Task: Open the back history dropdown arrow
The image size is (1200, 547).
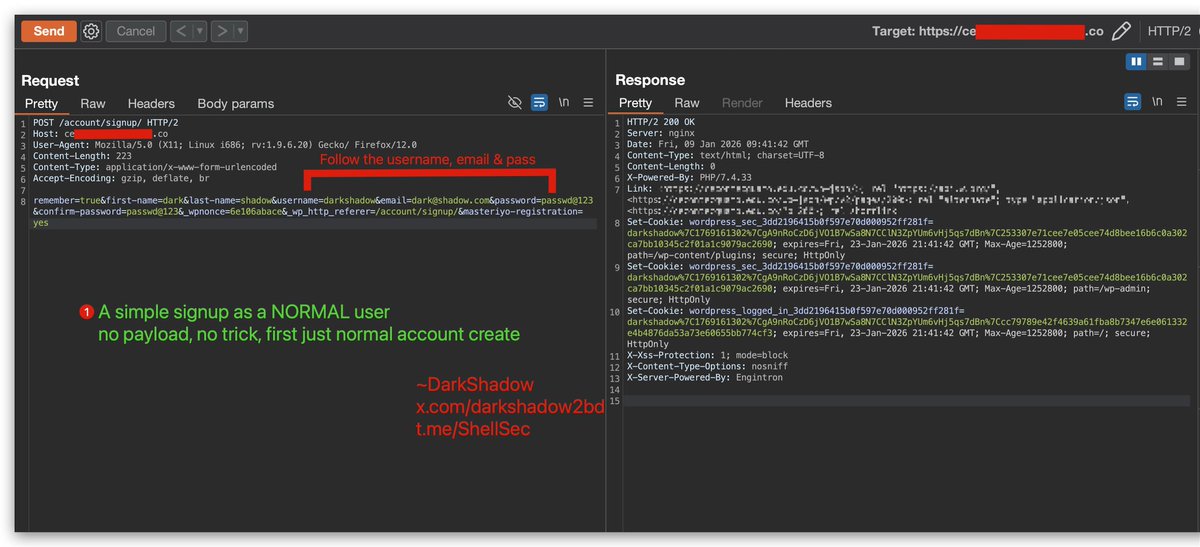Action: click(x=199, y=31)
